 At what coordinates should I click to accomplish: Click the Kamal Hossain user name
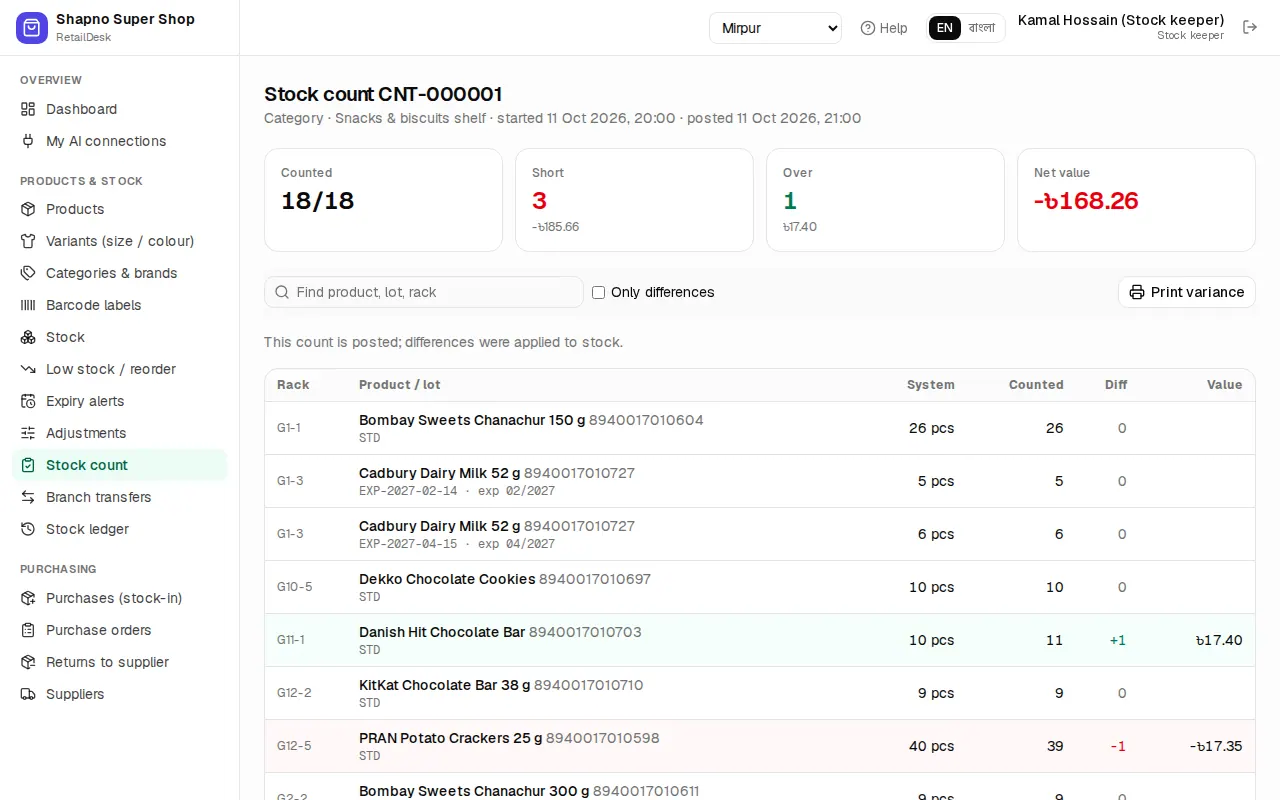(x=1121, y=20)
